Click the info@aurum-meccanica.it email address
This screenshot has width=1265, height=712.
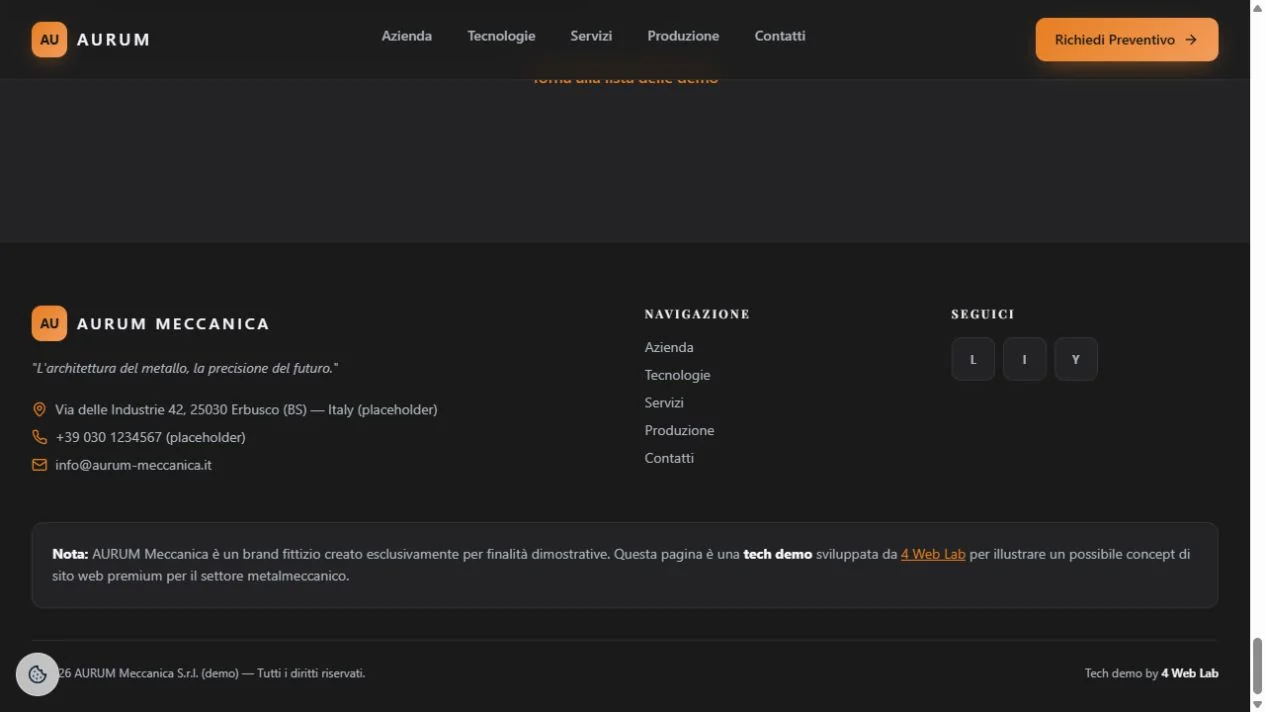click(x=133, y=465)
